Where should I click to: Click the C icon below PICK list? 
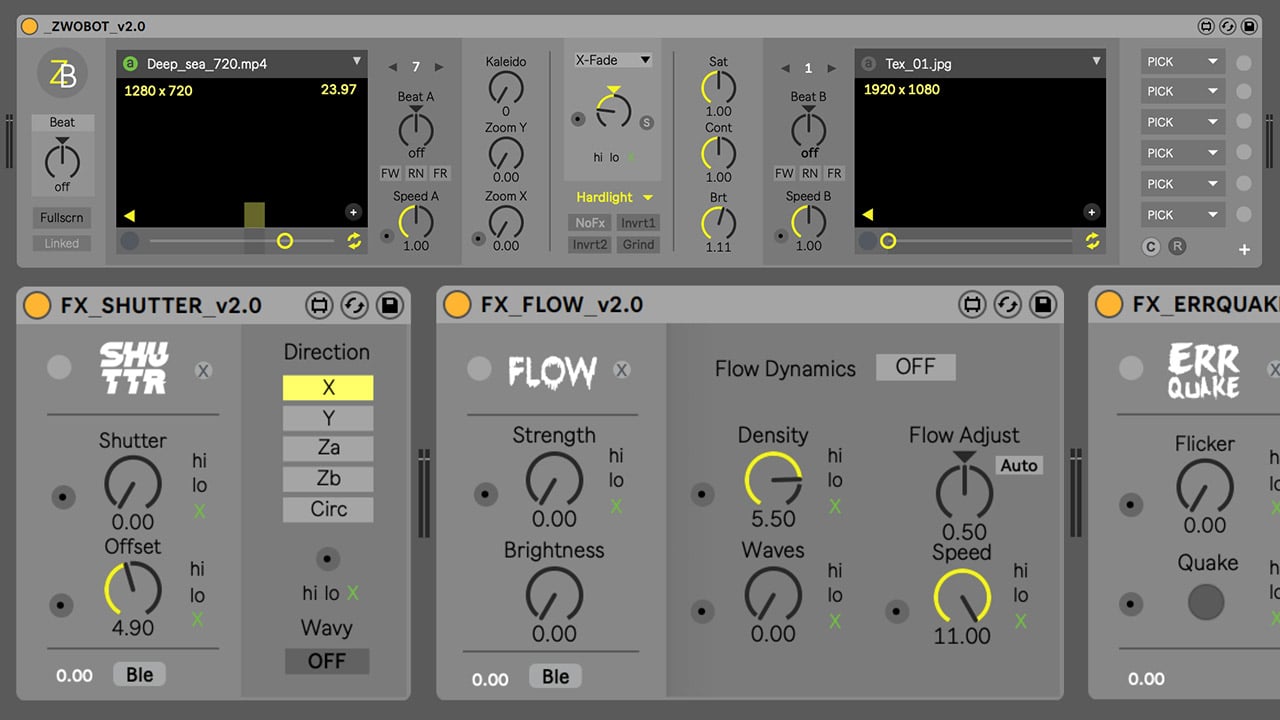(x=1151, y=246)
